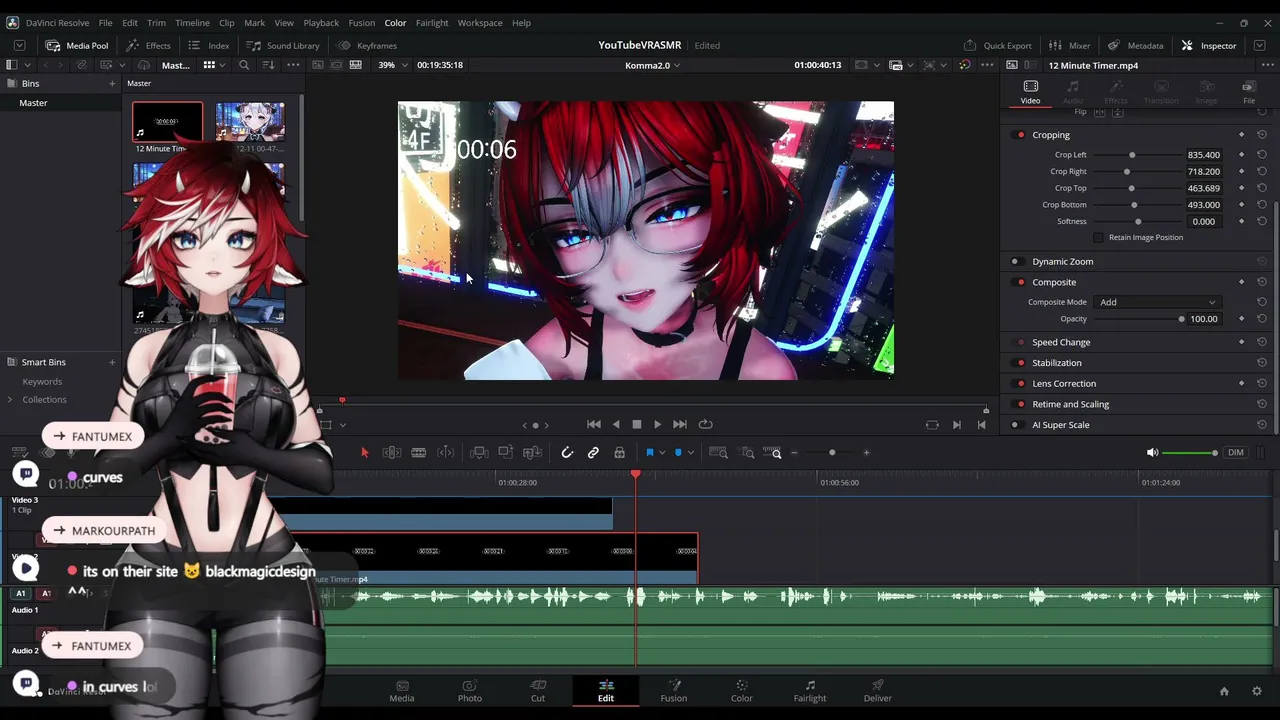Select the arrow Selection Mode tool
Image resolution: width=1280 pixels, height=720 pixels.
click(x=364, y=453)
